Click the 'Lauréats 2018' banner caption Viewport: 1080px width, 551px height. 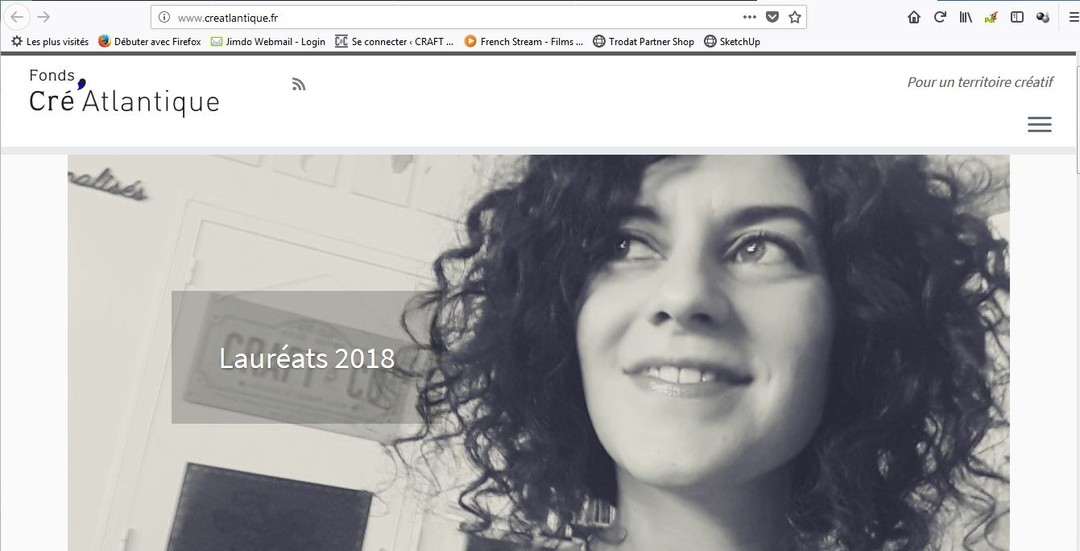click(307, 358)
